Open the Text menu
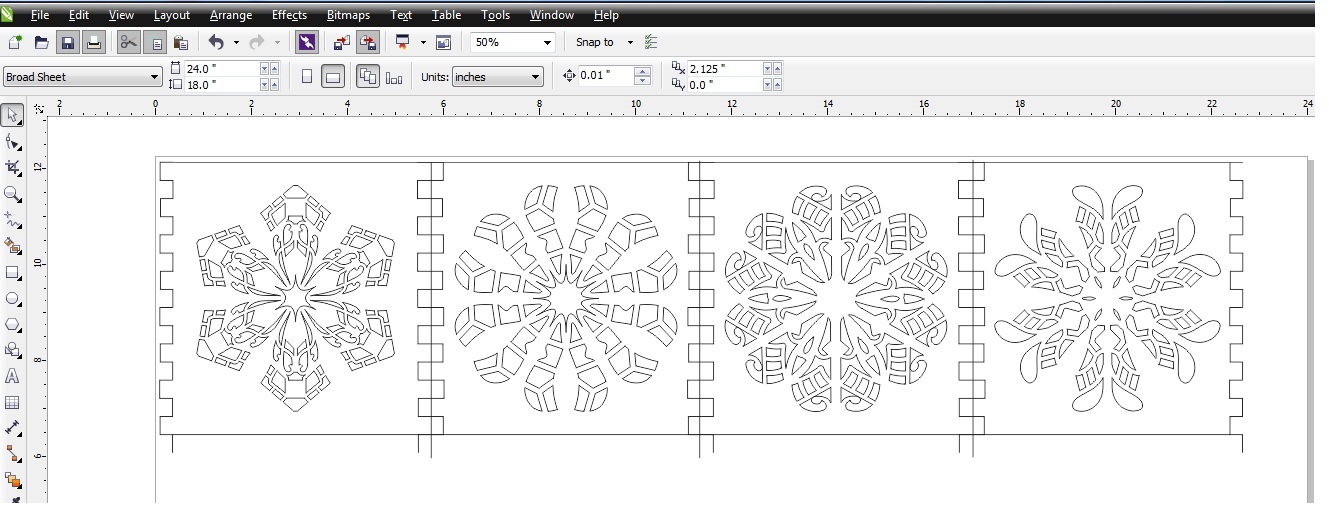 click(401, 15)
